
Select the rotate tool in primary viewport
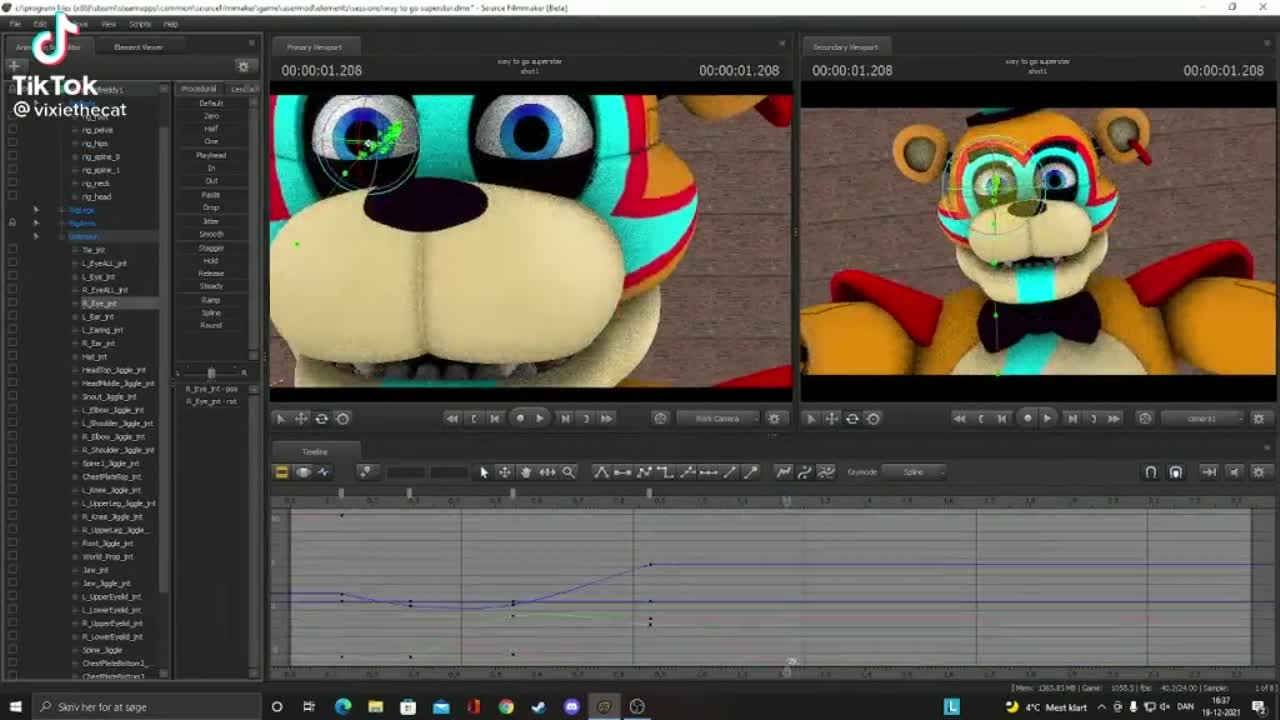click(322, 419)
